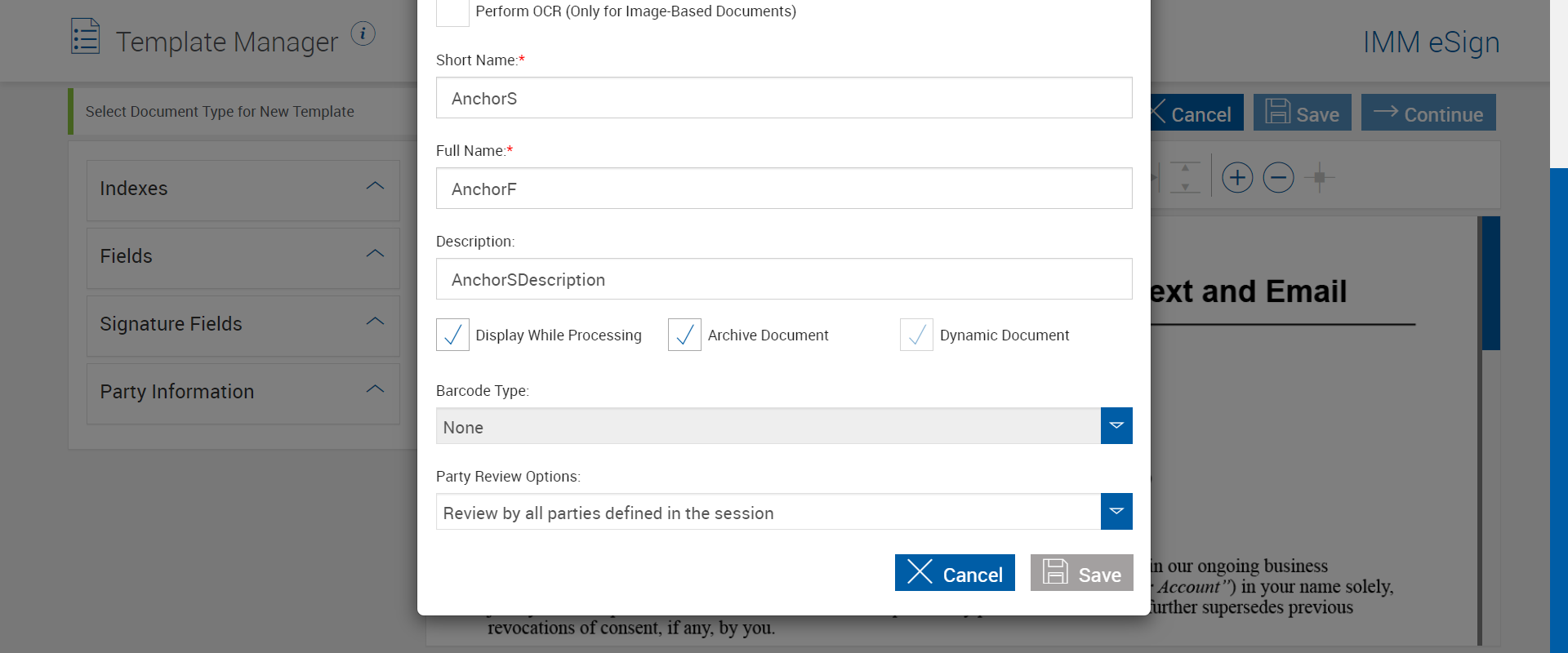Open the Party Review Options dropdown
1568x653 pixels.
tap(1116, 512)
